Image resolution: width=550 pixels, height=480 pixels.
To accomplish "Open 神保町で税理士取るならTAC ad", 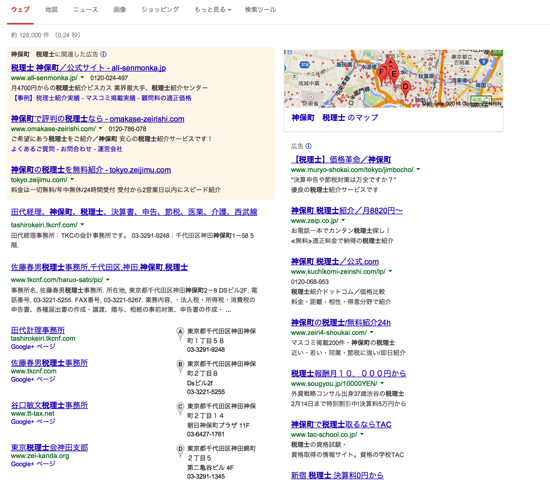I will [341, 425].
